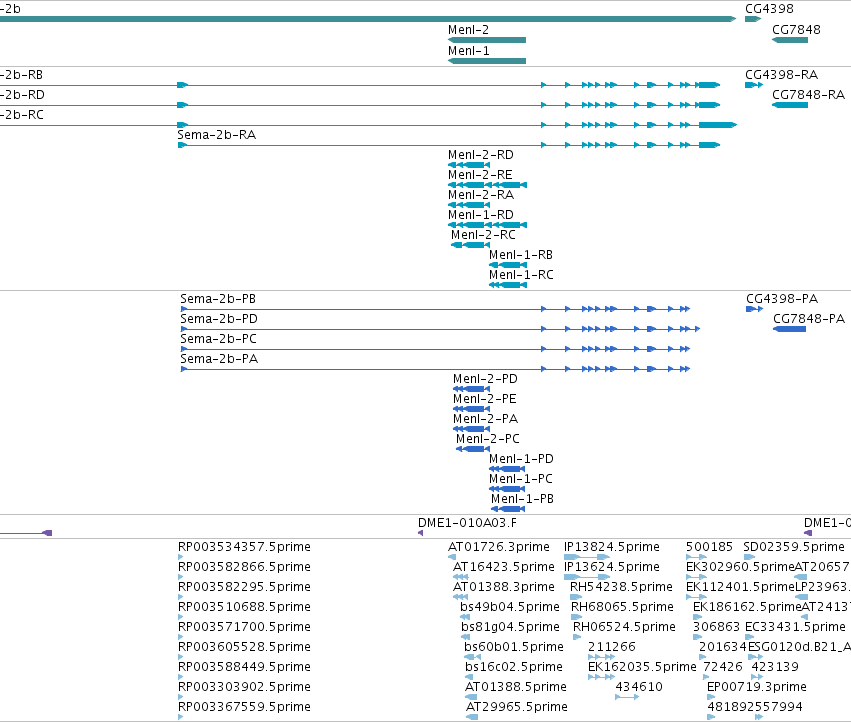This screenshot has width=851, height=722.
Task: Click the Menl-1 gene label
Action: click(x=468, y=50)
